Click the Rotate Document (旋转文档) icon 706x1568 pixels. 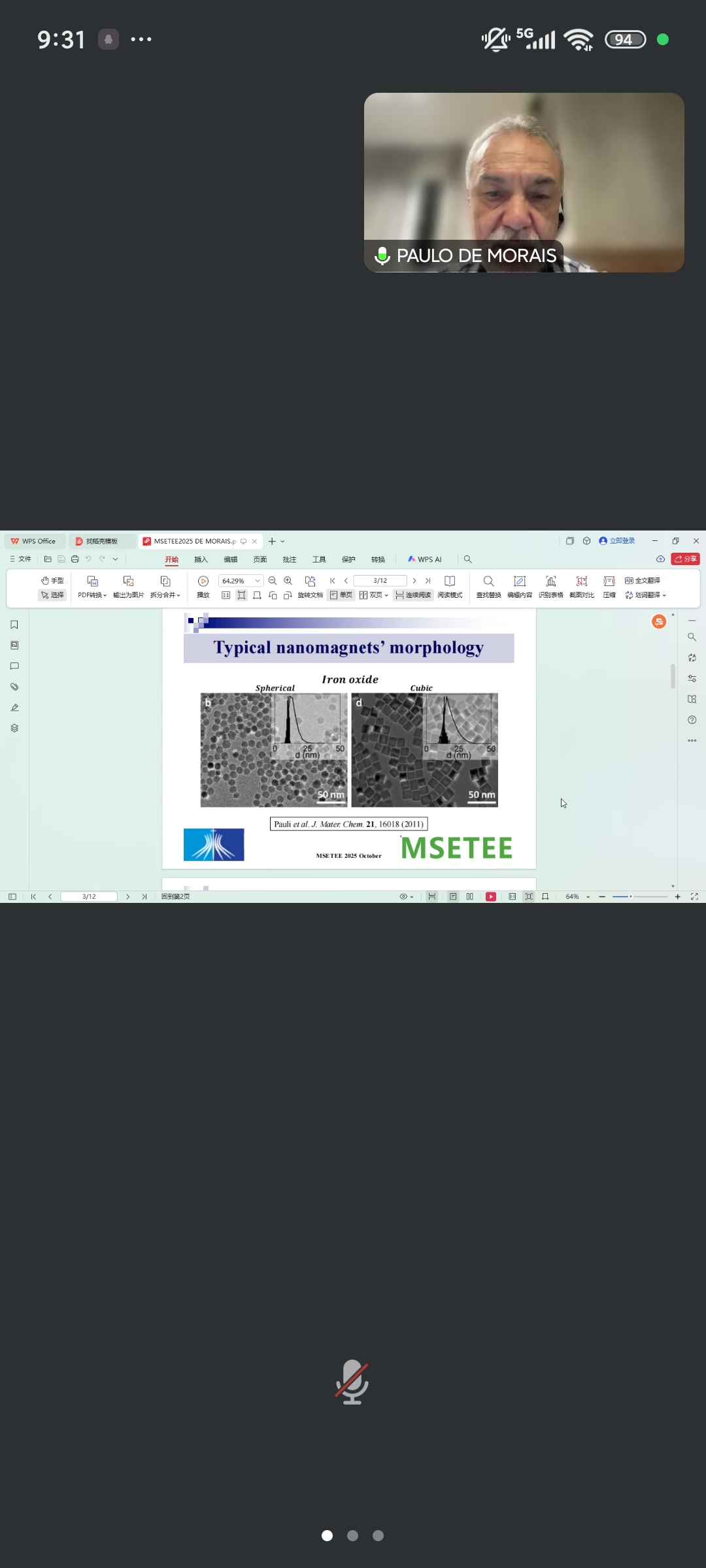310,581
